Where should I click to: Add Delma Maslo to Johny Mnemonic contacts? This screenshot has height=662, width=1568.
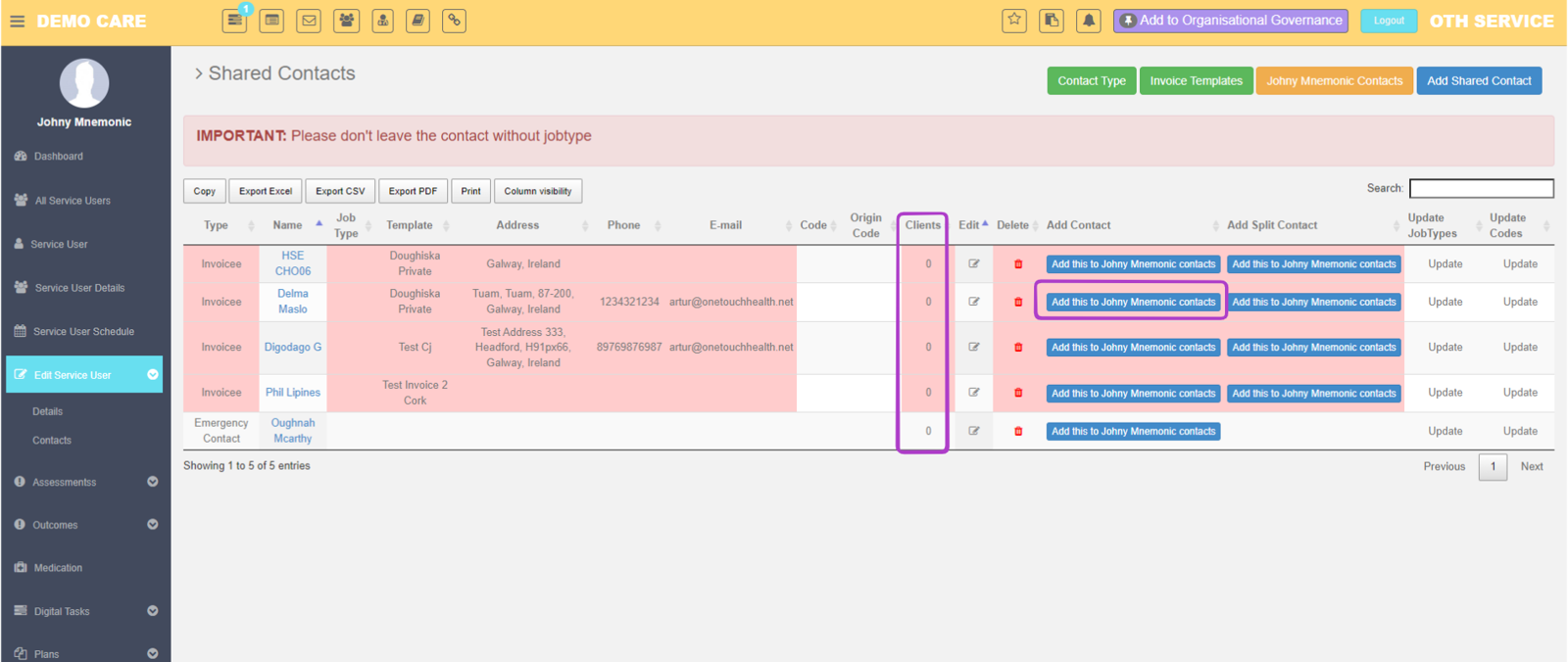(1133, 302)
